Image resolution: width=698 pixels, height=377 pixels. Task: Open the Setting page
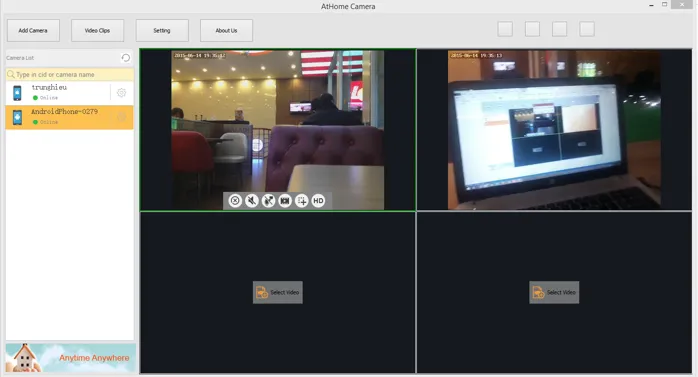tap(162, 30)
